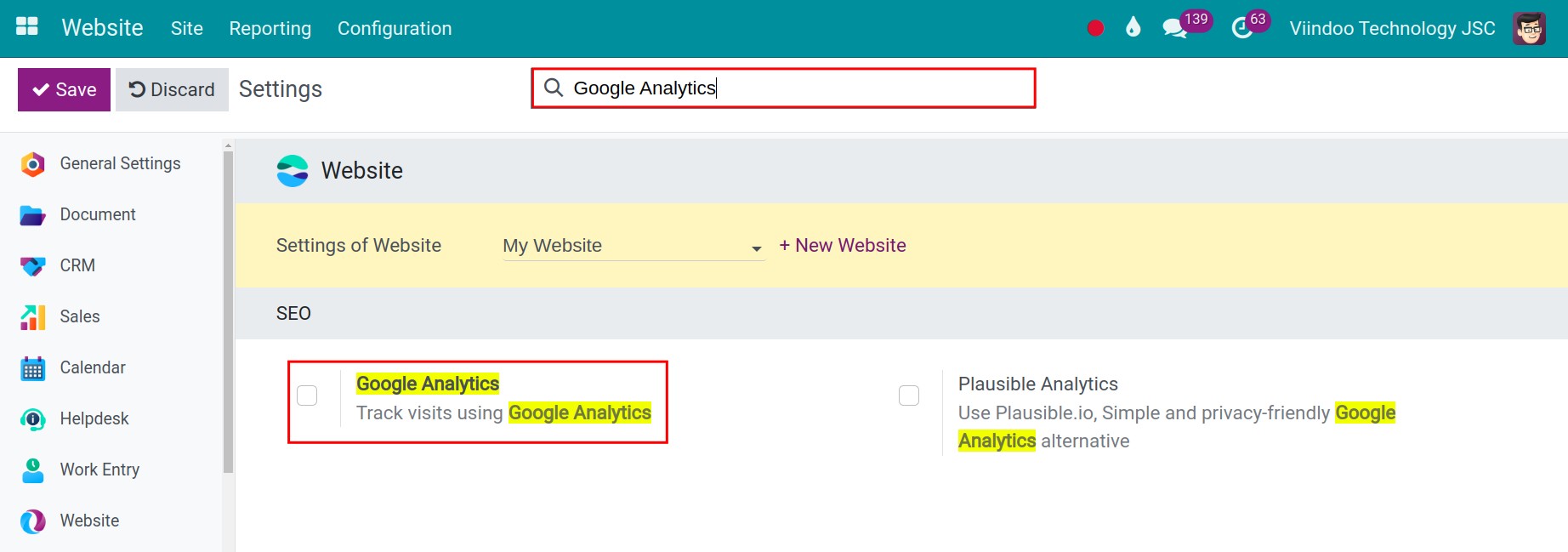Open Helpdesk settings from the sidebar

tap(94, 418)
